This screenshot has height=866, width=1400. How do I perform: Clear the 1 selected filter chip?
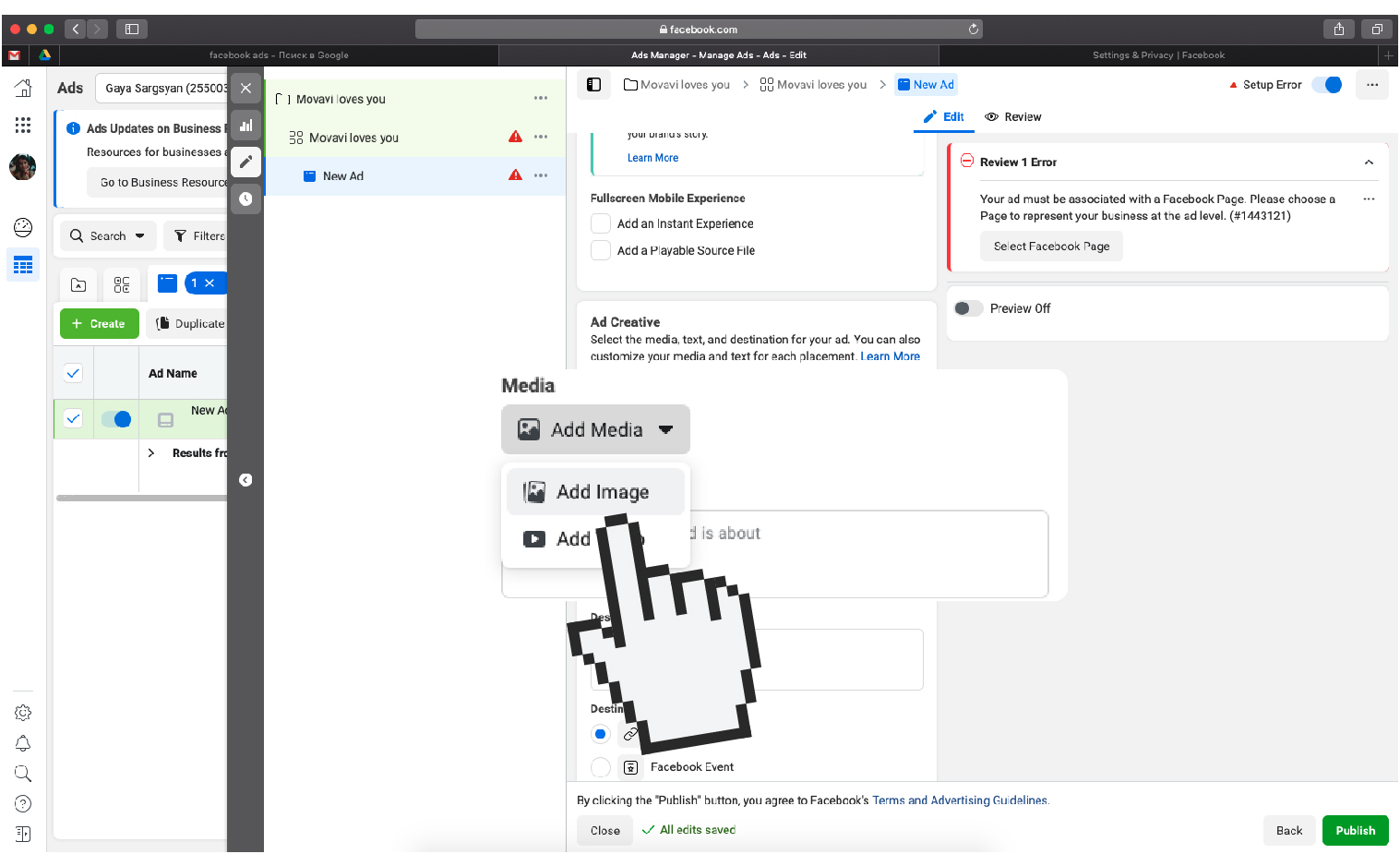point(209,283)
